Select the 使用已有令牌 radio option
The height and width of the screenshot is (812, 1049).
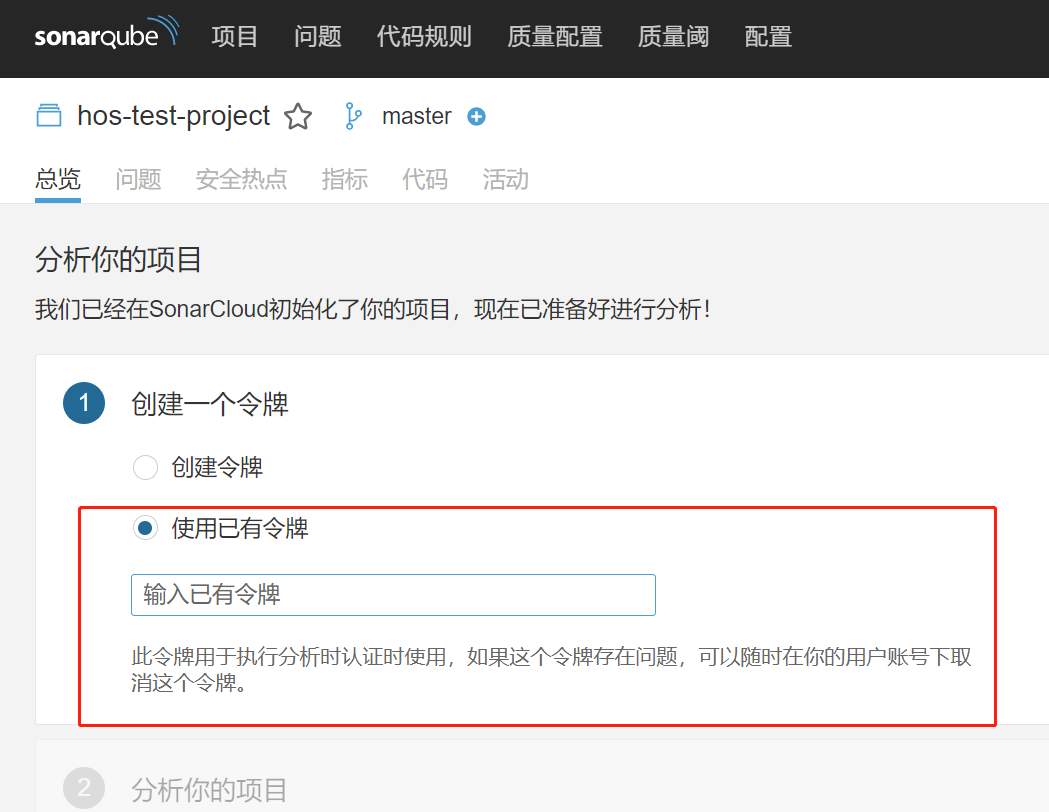(x=146, y=528)
